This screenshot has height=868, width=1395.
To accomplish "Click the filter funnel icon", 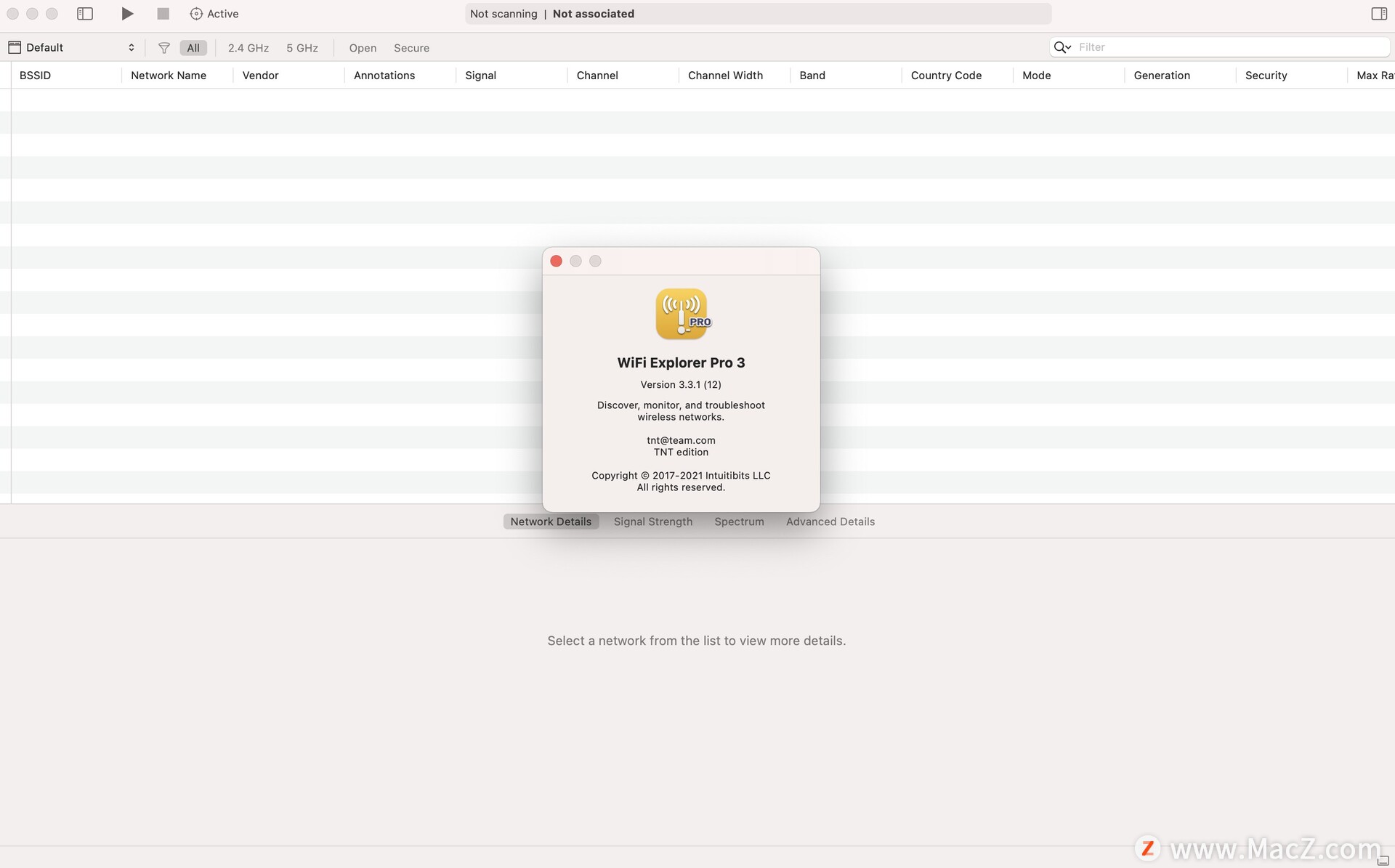I will [164, 48].
